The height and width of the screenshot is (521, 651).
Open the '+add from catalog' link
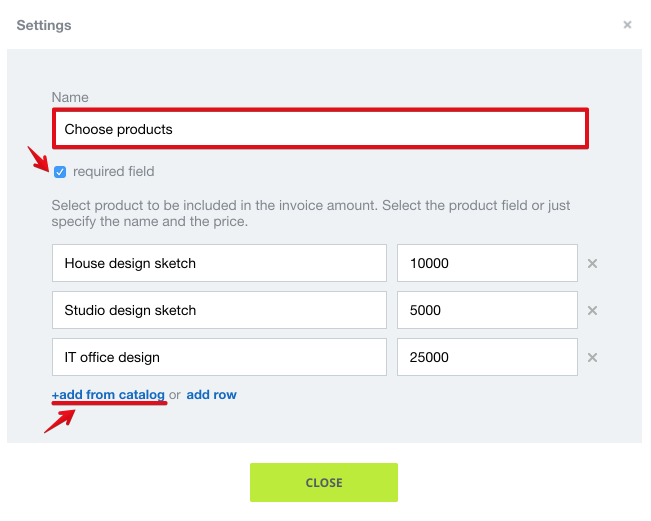coord(108,394)
